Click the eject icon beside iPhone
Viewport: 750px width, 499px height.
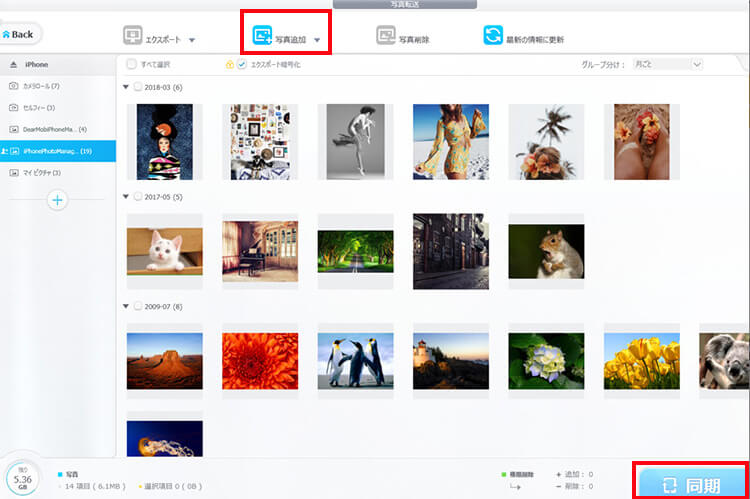click(x=13, y=64)
